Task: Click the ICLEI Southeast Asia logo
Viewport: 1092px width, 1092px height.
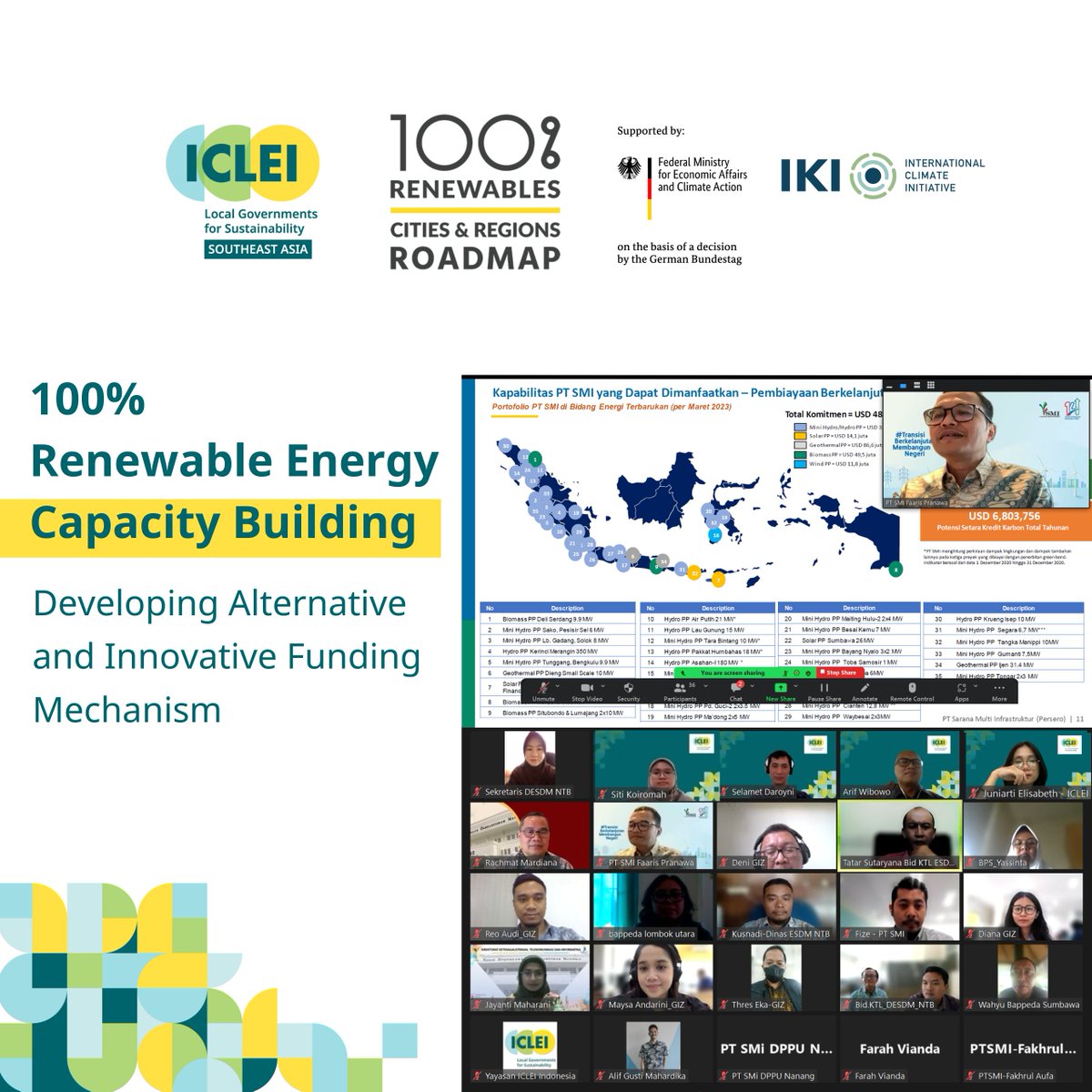Action: (x=242, y=191)
